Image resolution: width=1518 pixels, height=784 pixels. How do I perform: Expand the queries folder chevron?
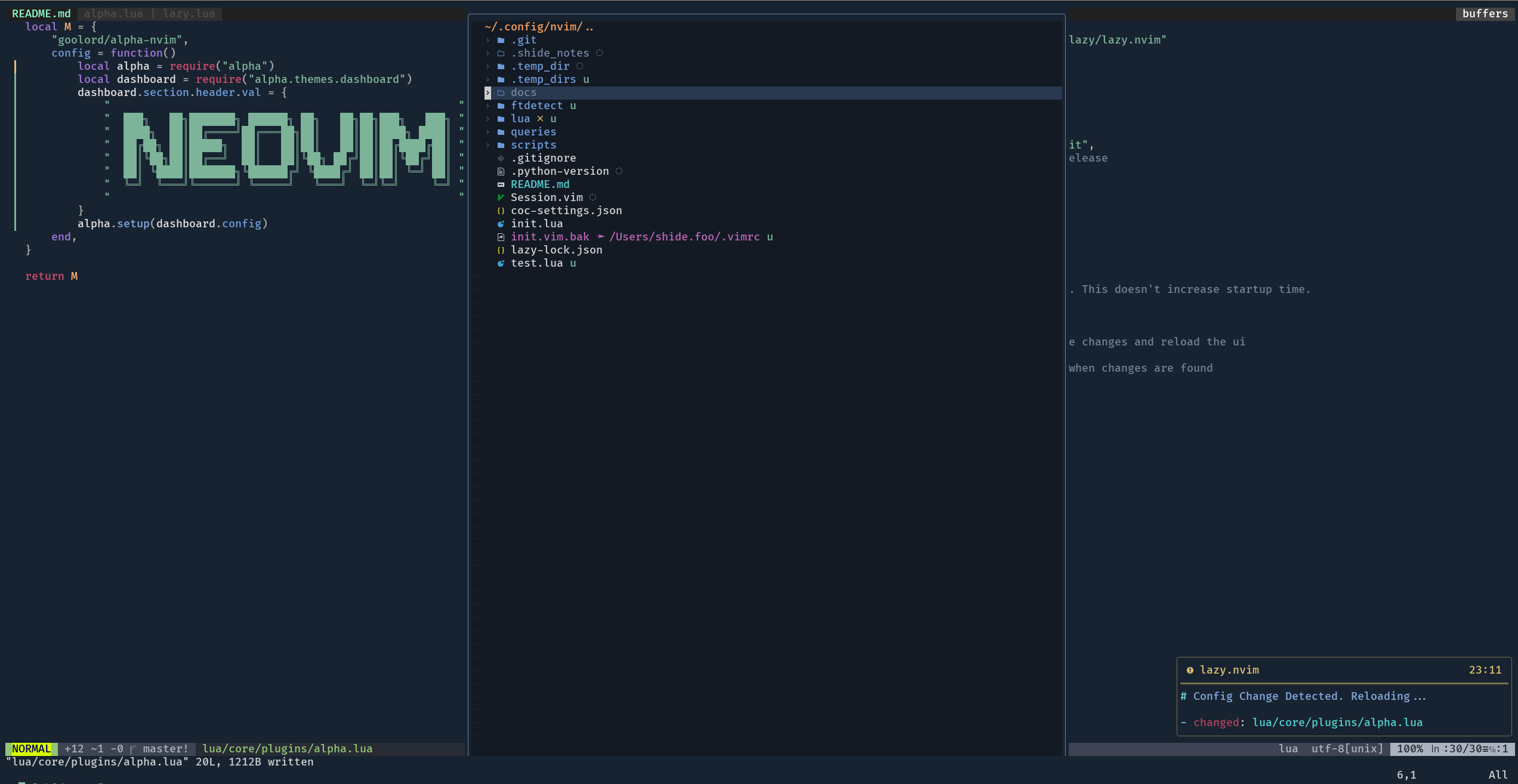[x=488, y=132]
